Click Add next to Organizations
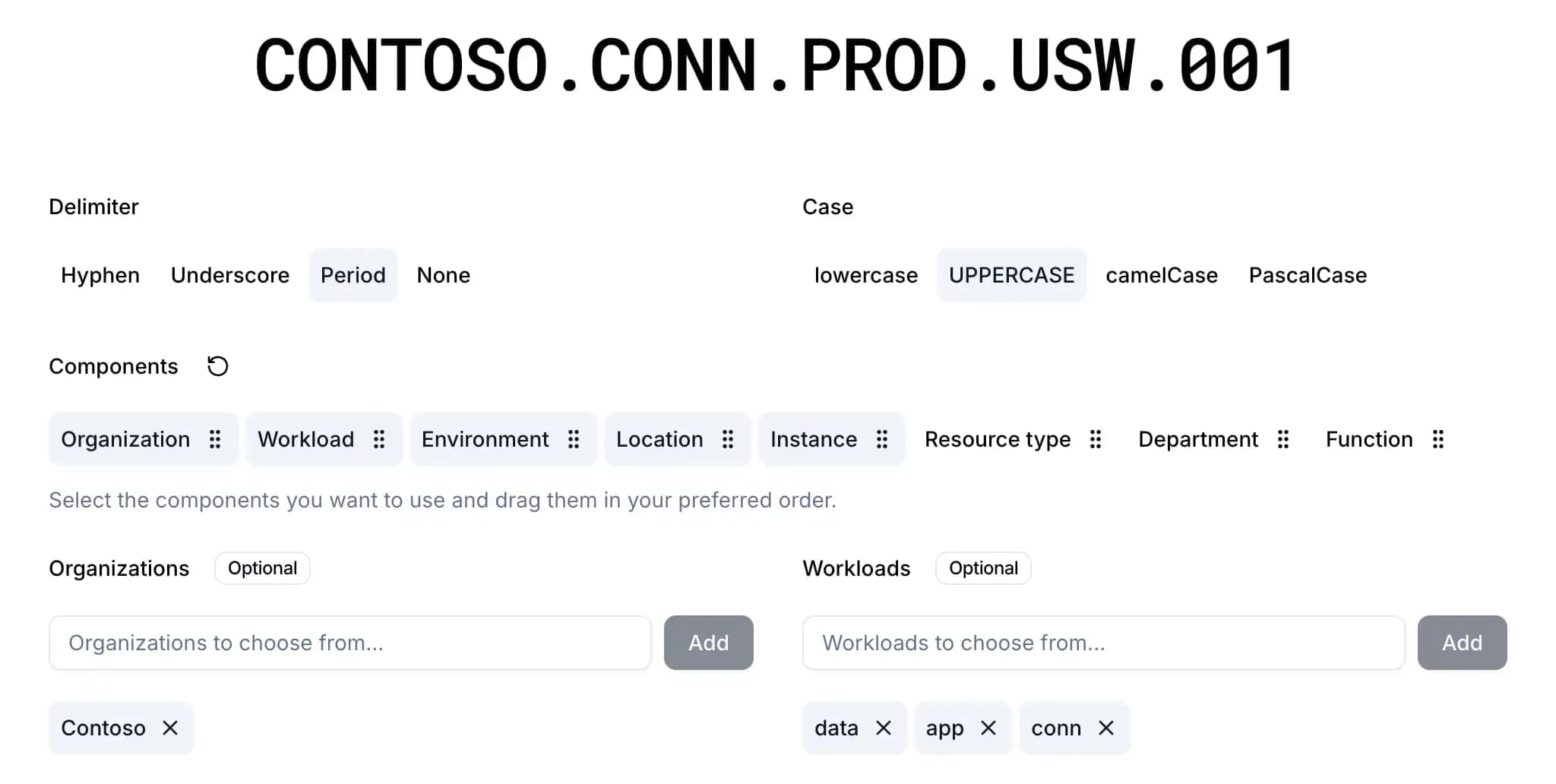 pyautogui.click(x=707, y=643)
